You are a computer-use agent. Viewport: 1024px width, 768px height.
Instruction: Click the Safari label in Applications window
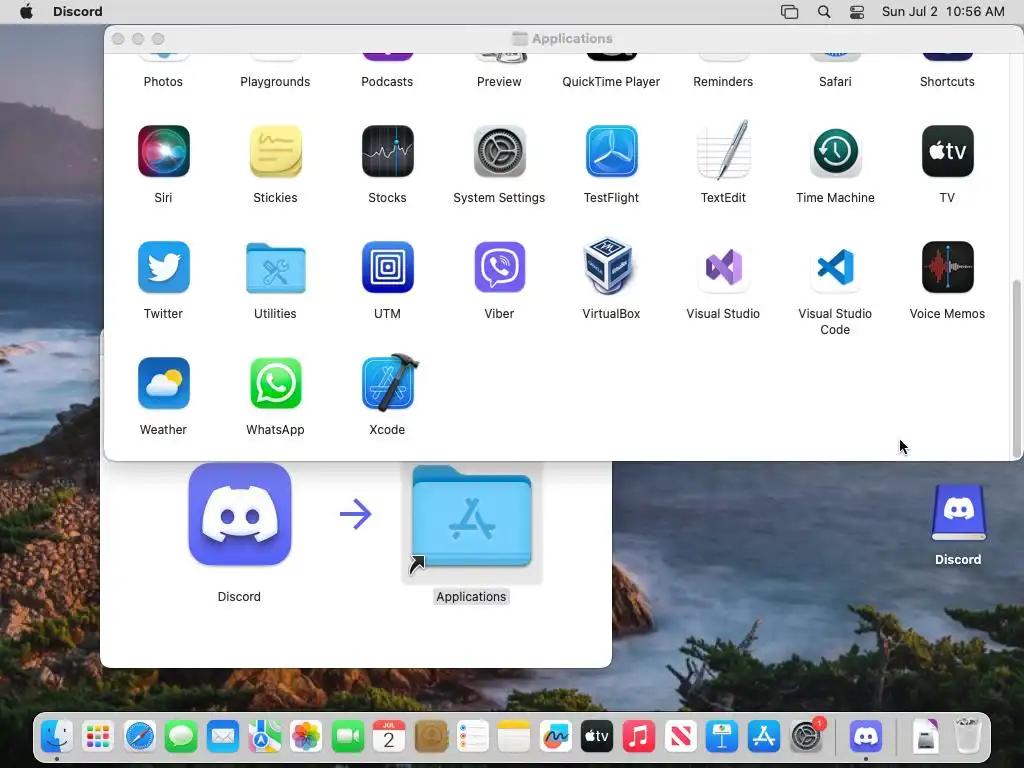(835, 82)
